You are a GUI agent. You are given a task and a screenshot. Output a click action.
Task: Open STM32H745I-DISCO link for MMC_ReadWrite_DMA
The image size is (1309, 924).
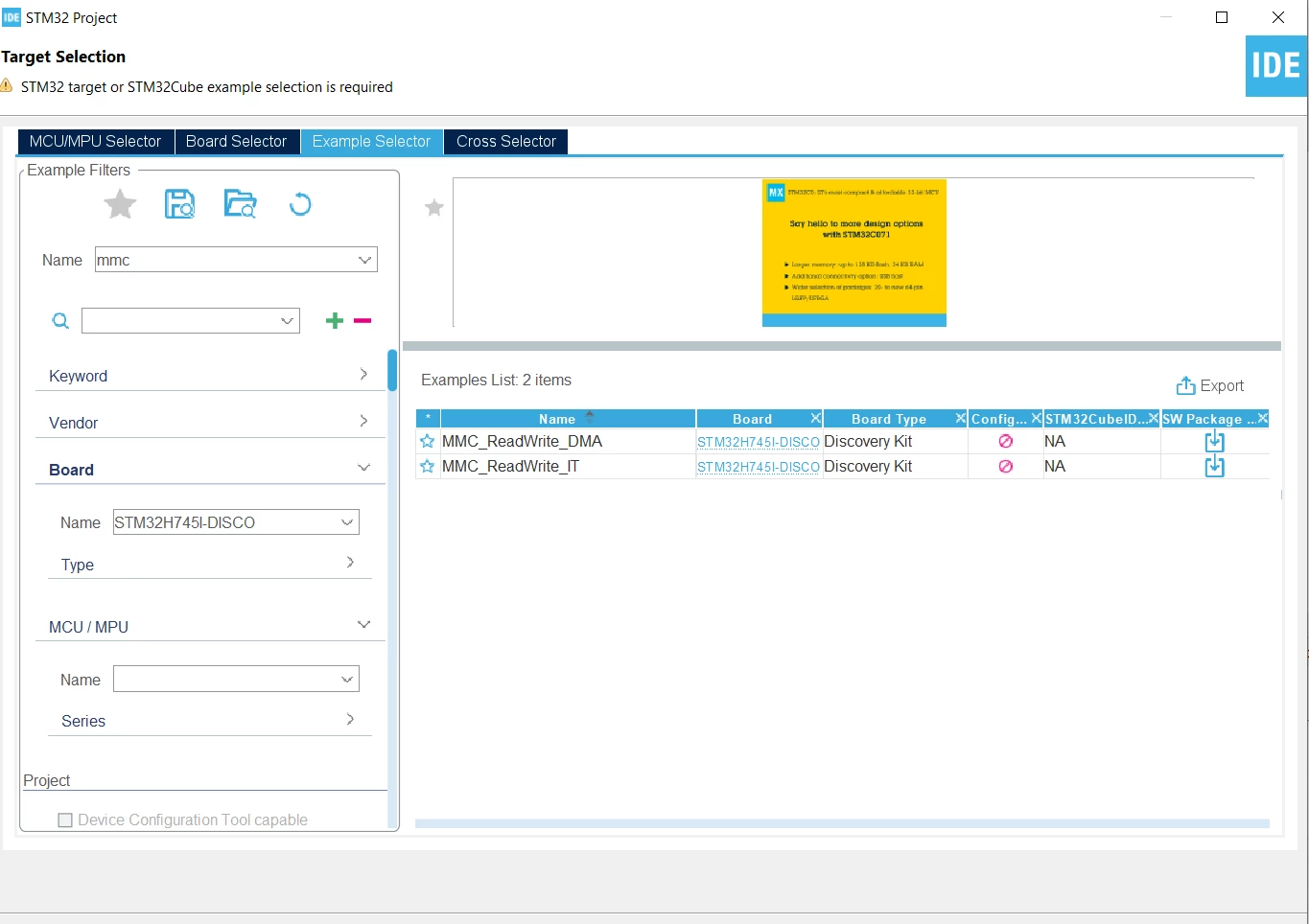[759, 442]
